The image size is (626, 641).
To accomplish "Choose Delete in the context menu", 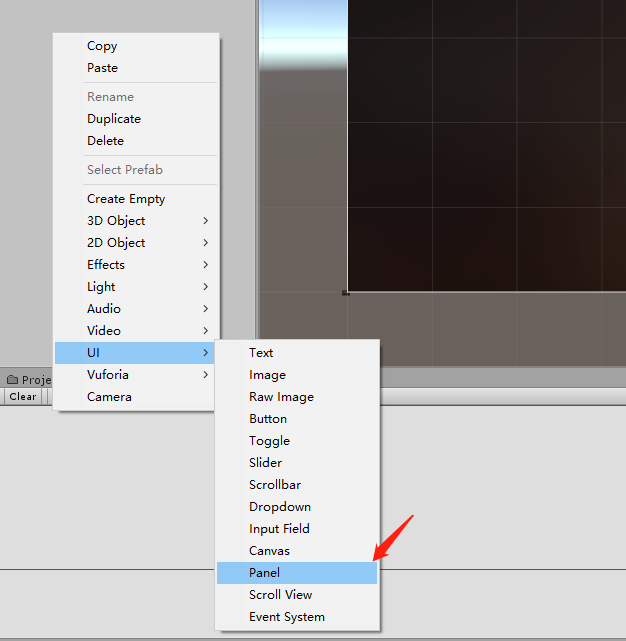I will coord(136,141).
